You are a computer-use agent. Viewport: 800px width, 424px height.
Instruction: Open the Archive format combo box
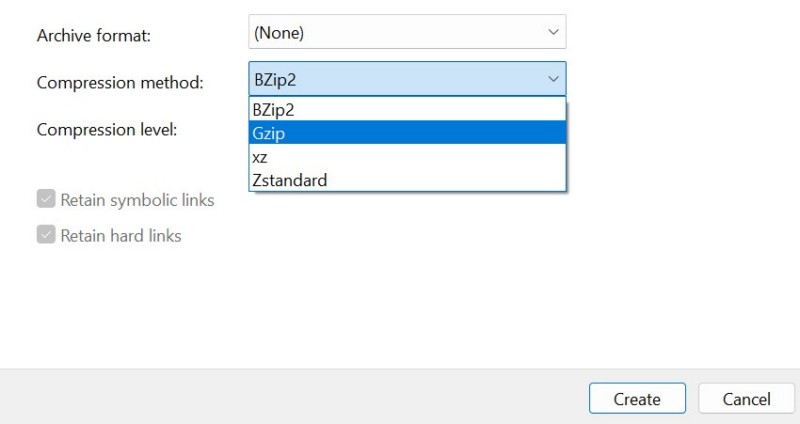pyautogui.click(x=407, y=32)
